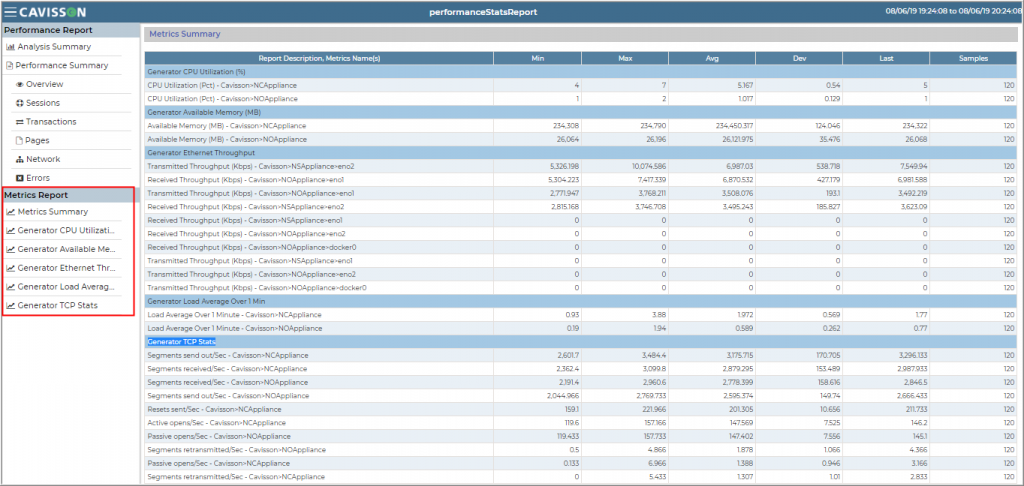Open Analysis Summary report
The image size is (1024, 486).
click(54, 47)
